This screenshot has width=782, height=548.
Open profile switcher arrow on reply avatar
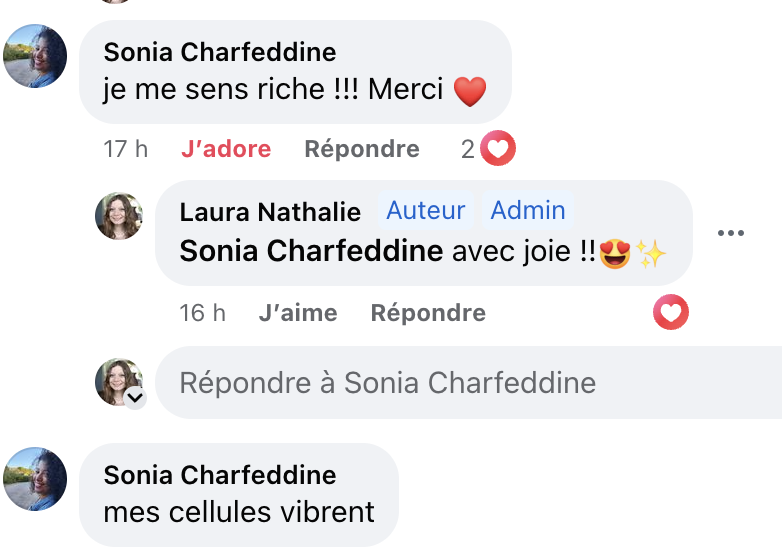coord(135,398)
